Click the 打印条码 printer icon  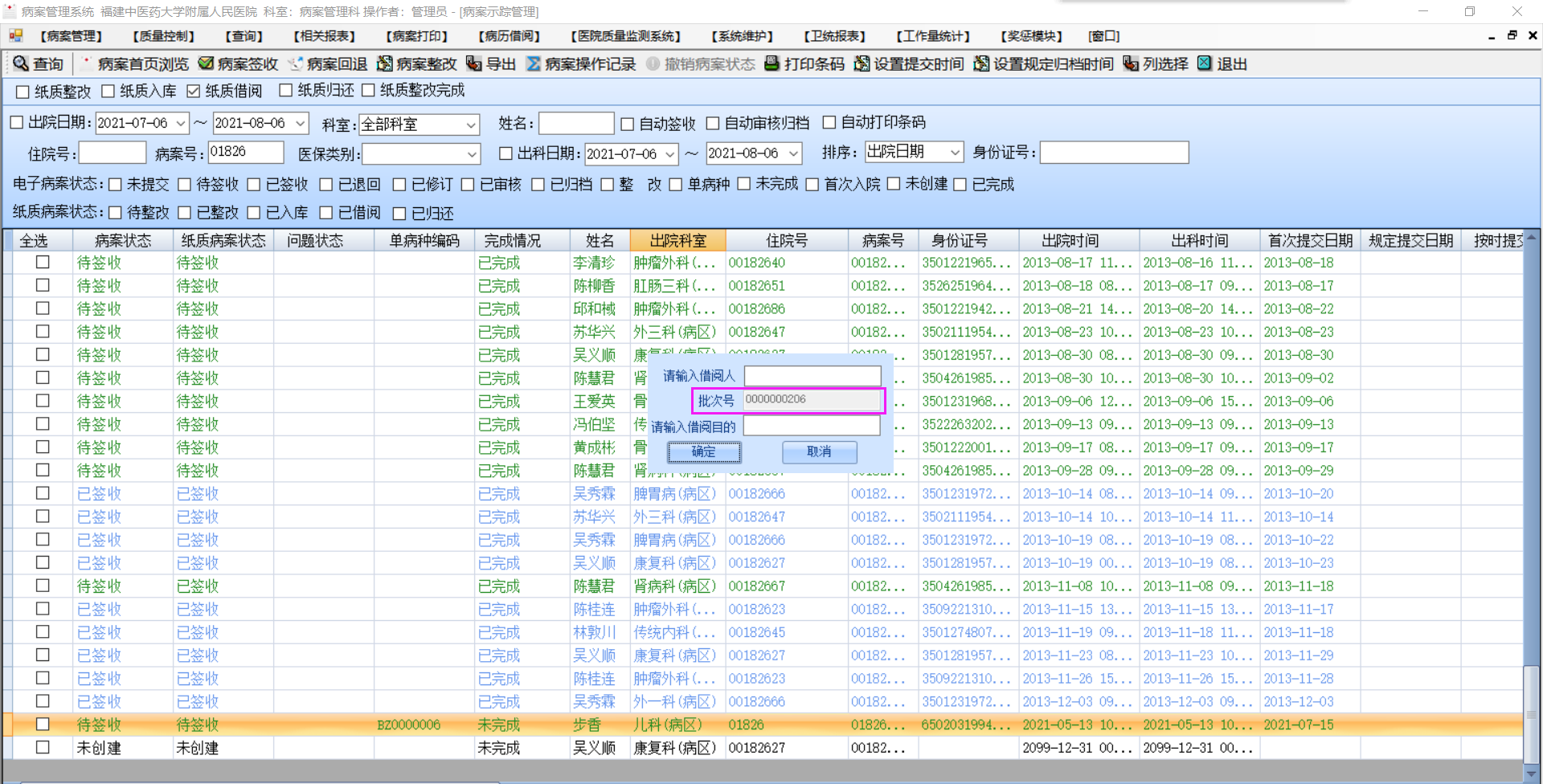(772, 63)
